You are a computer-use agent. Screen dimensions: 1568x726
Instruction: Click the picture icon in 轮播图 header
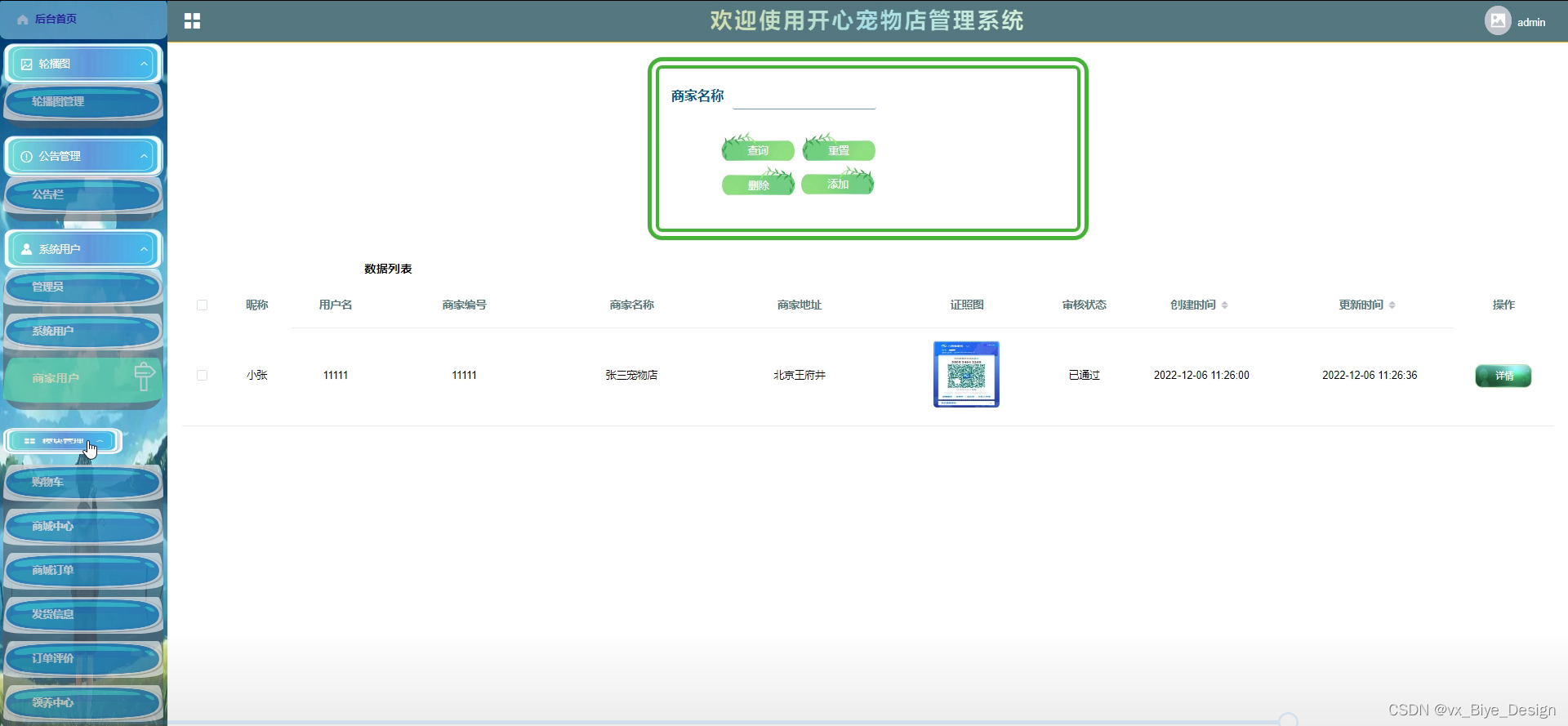[27, 65]
